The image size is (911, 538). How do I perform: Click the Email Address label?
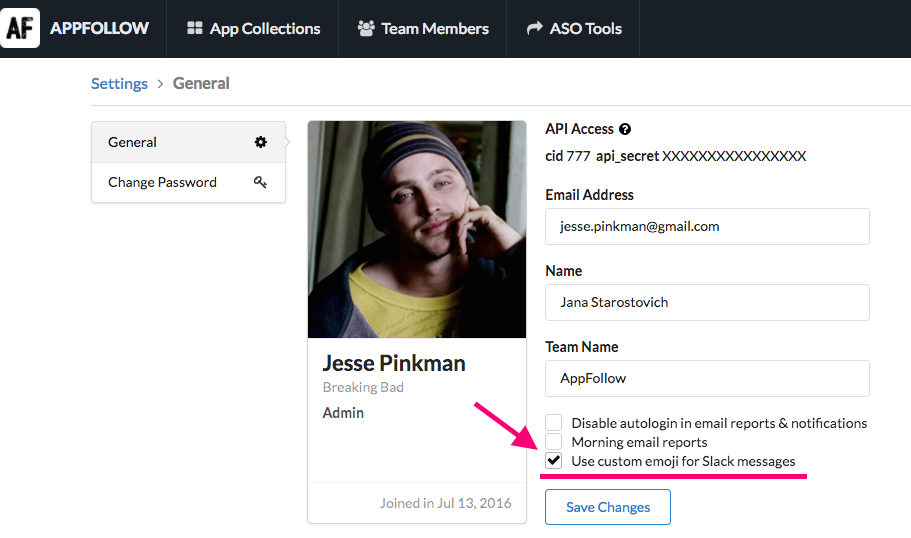tap(589, 195)
